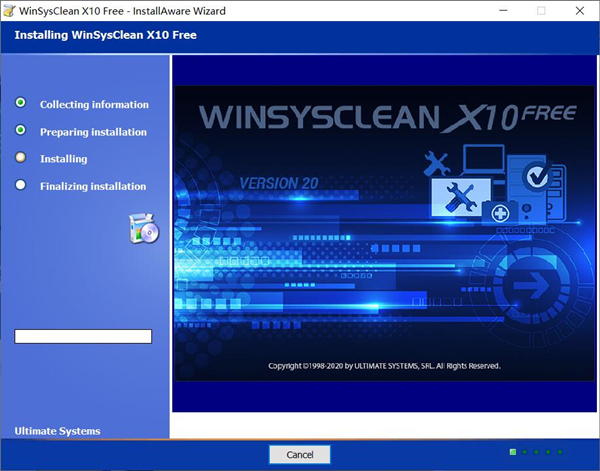Click the window title bar app icon
The height and width of the screenshot is (471, 600).
pos(9,11)
